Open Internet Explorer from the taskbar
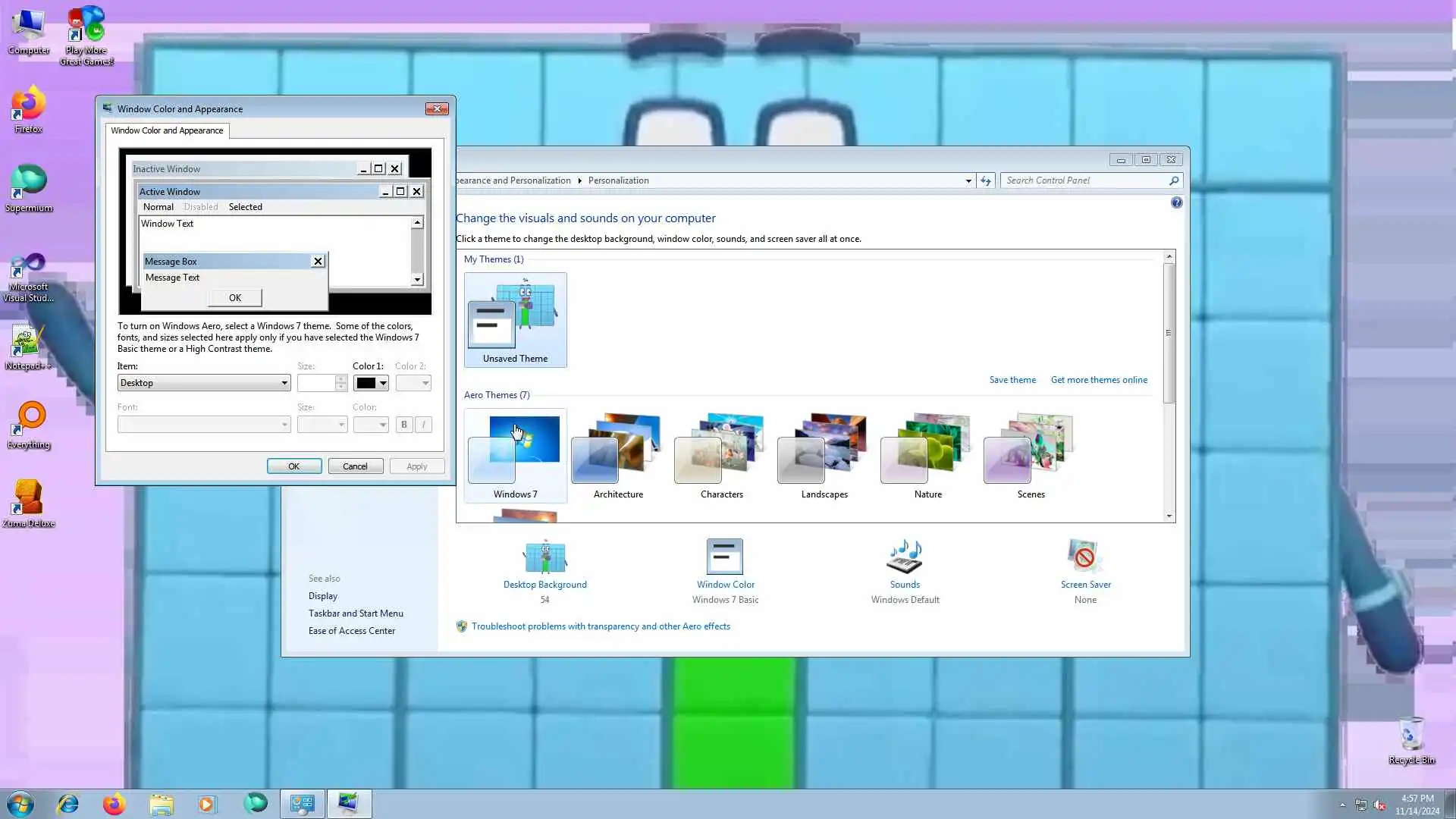This screenshot has width=1456, height=819. click(68, 804)
